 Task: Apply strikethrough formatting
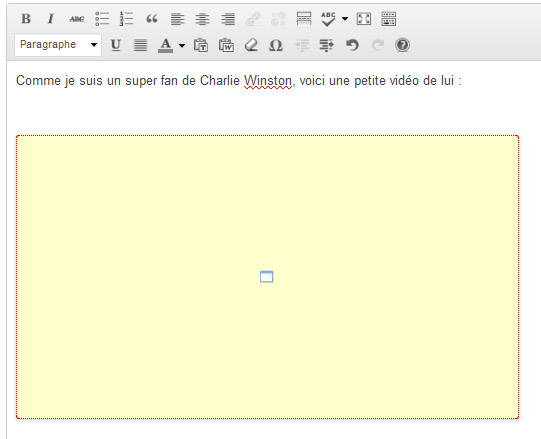tap(77, 19)
